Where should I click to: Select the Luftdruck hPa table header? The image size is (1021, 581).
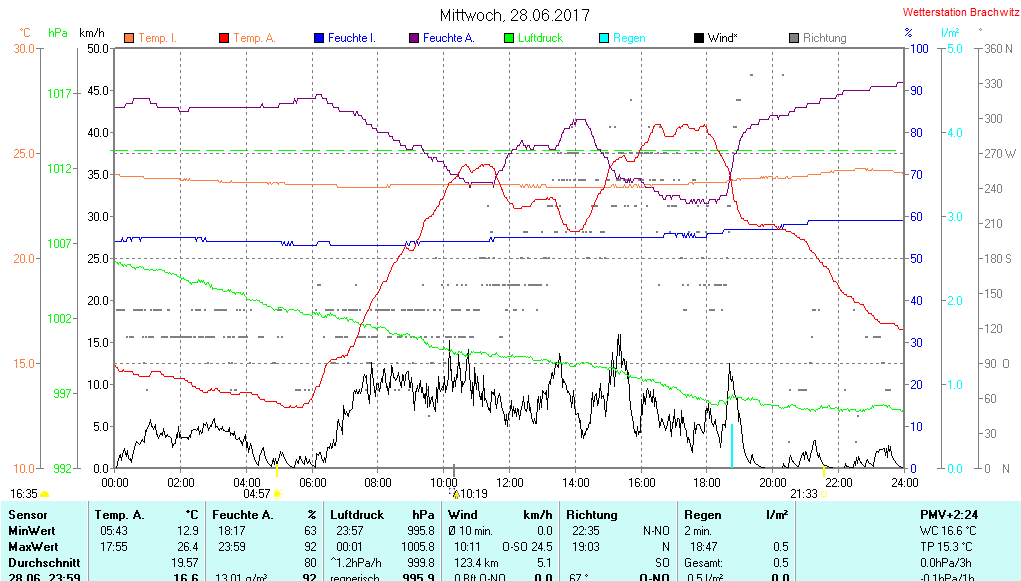382,514
